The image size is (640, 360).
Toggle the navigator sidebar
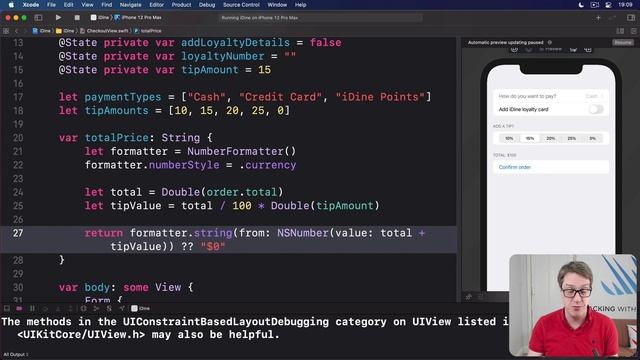(38, 18)
